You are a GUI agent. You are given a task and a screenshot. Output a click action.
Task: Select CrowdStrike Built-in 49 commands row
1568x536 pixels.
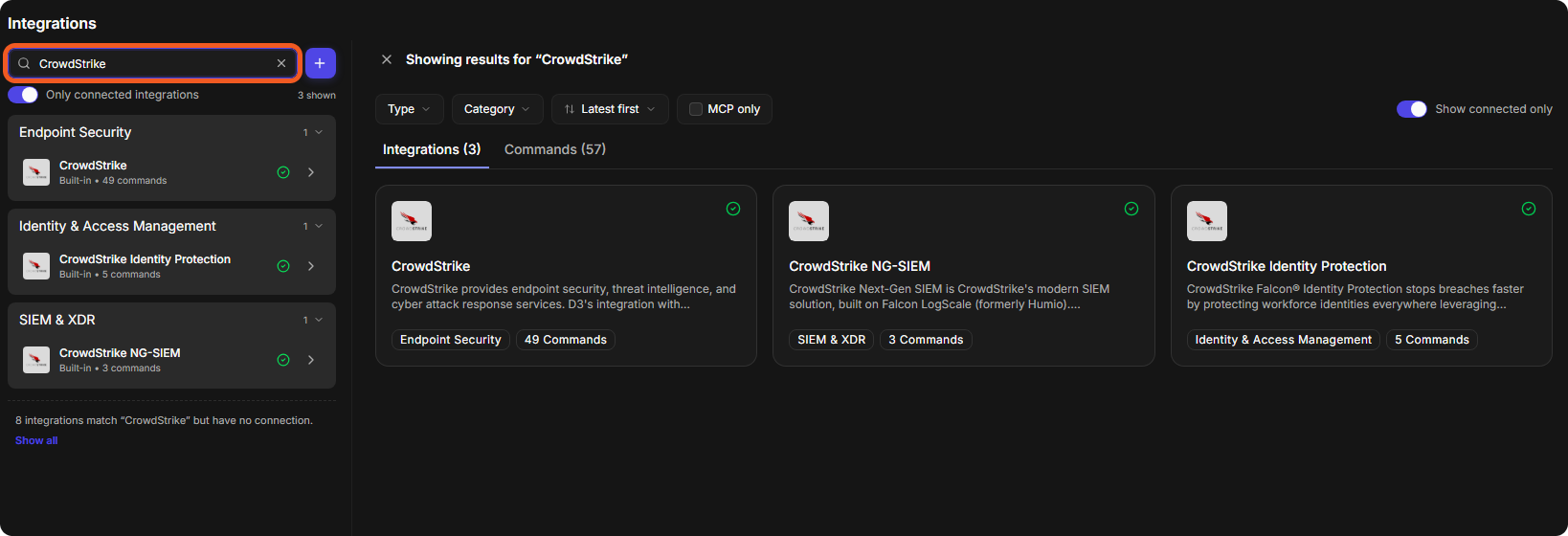(171, 172)
